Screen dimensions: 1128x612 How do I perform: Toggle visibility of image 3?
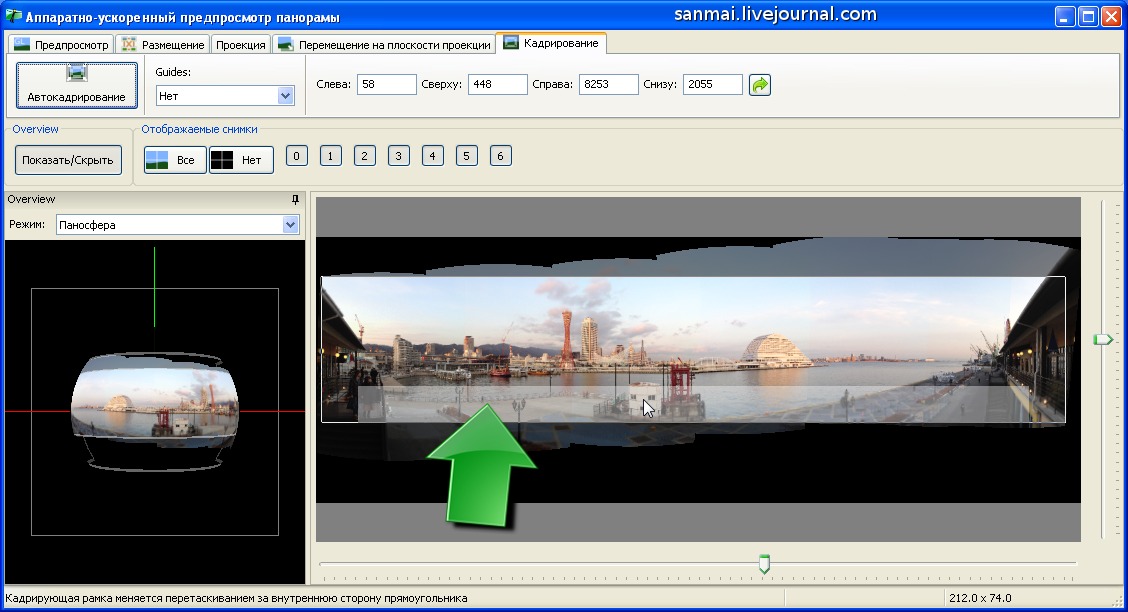(x=398, y=156)
